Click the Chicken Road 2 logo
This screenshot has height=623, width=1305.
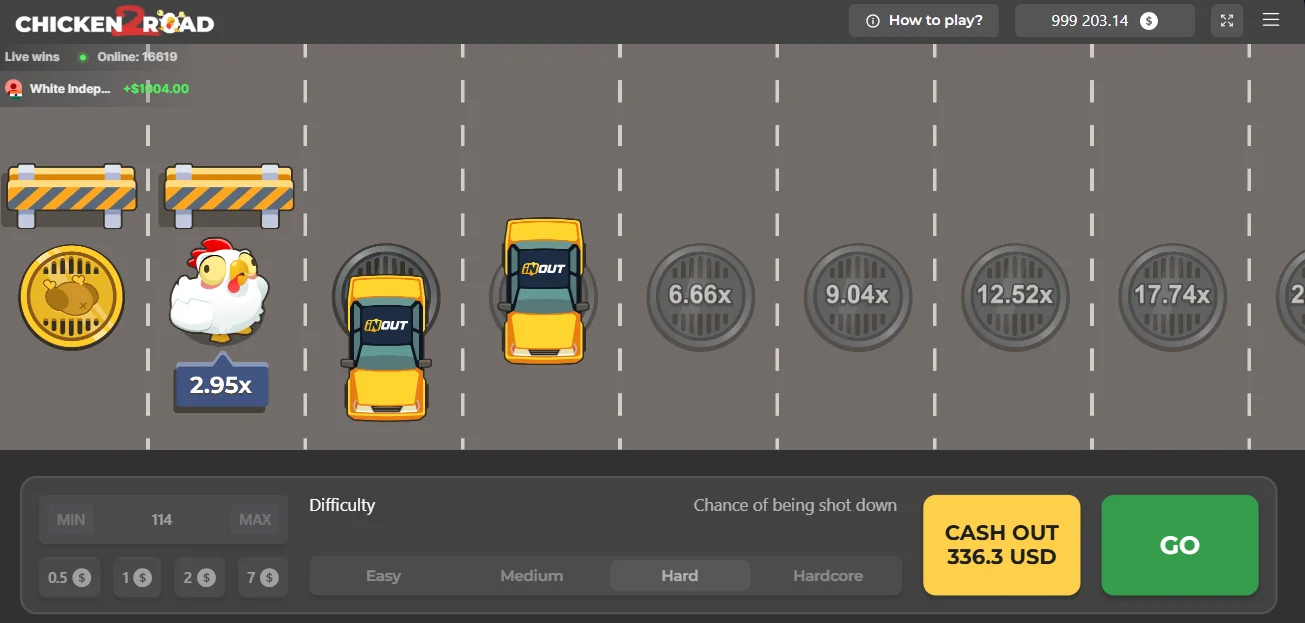coord(115,22)
